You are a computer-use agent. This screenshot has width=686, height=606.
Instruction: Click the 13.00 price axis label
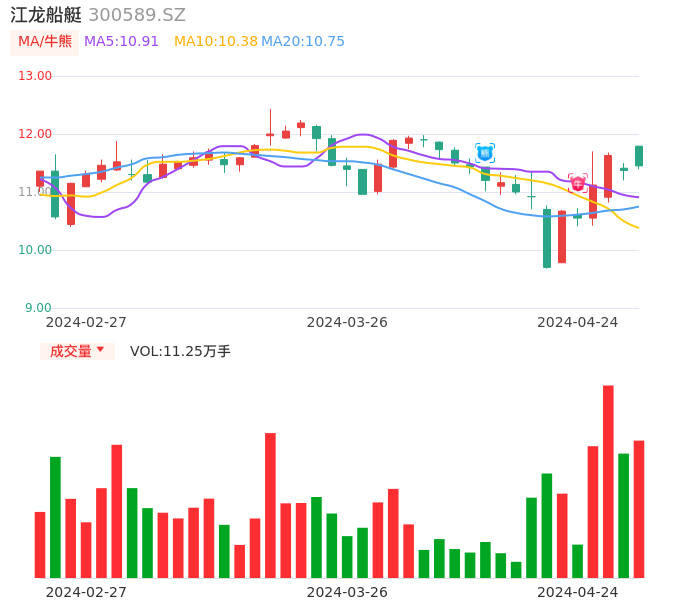[36, 76]
